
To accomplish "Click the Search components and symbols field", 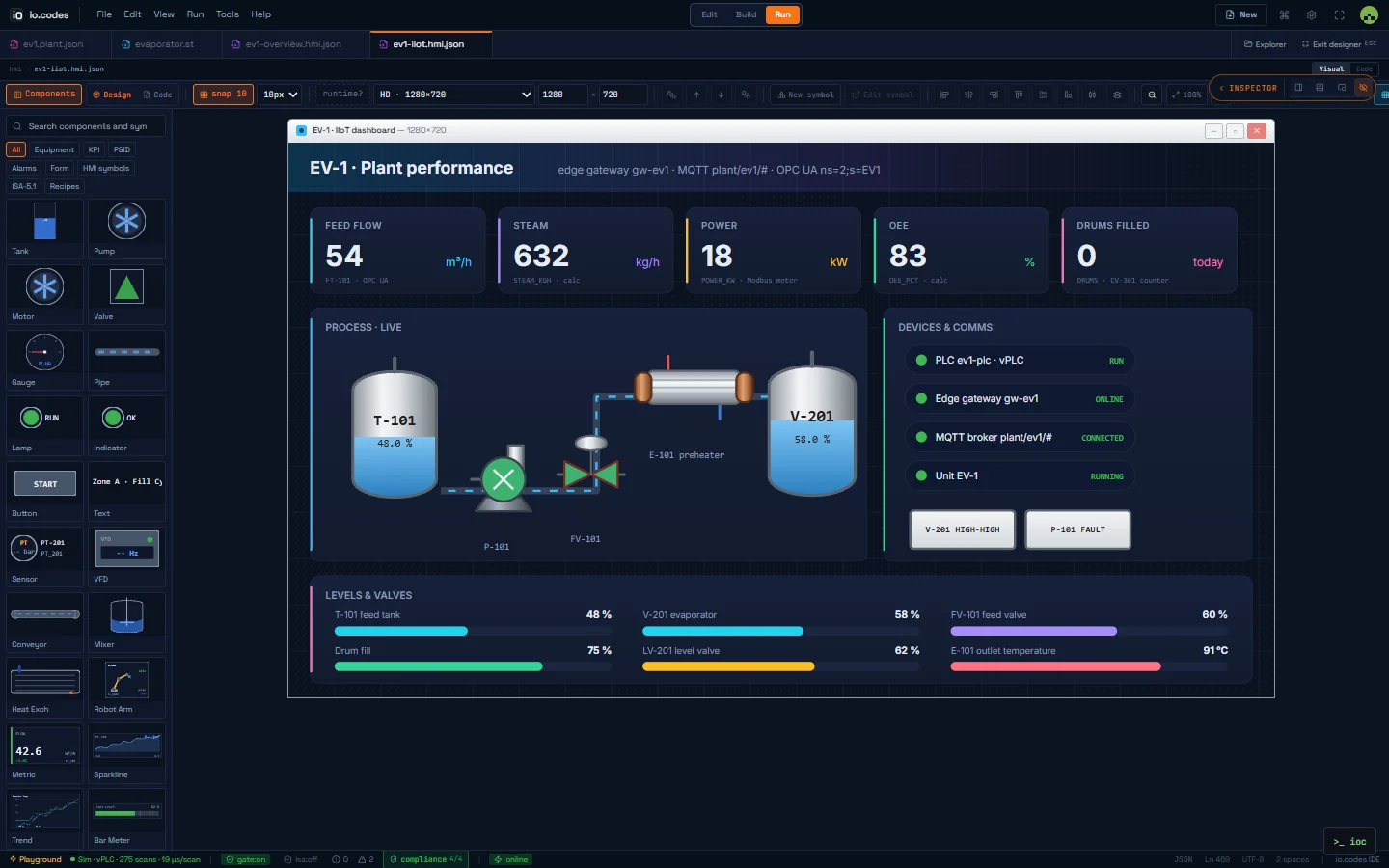I will (x=86, y=126).
